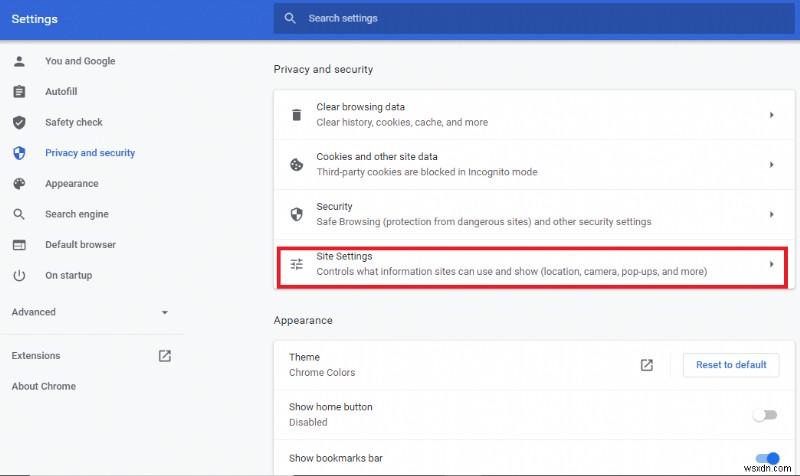Image resolution: width=800 pixels, height=476 pixels.
Task: Click the Default browser window icon
Action: tap(19, 245)
